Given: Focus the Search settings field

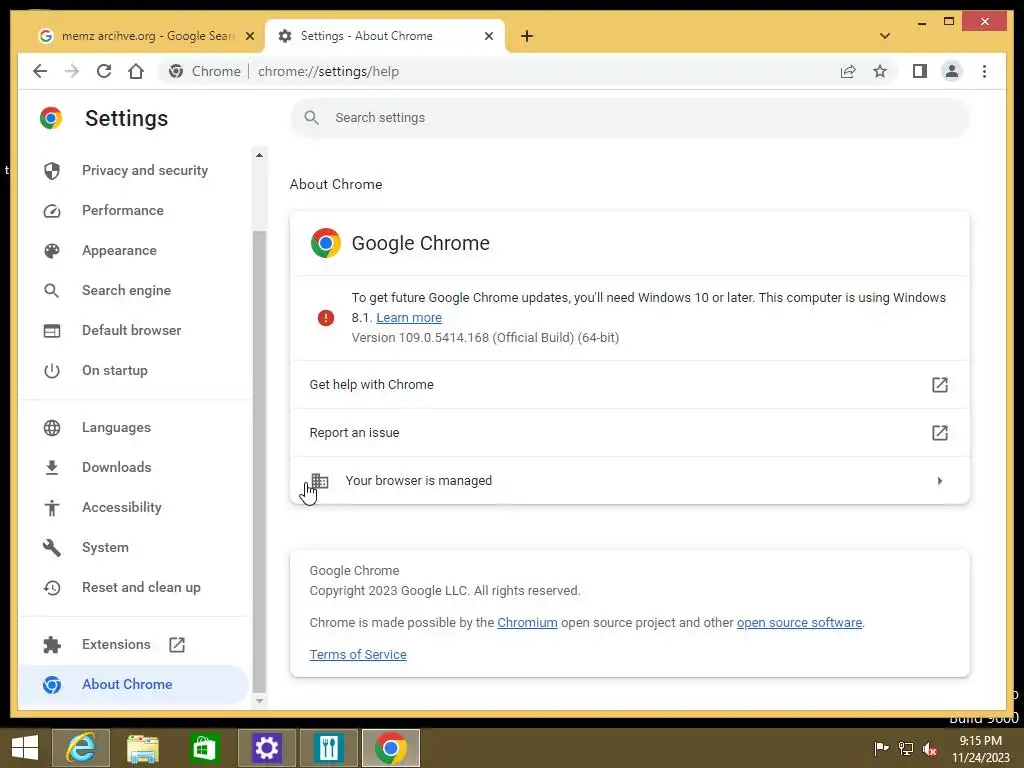Looking at the screenshot, I should [630, 118].
